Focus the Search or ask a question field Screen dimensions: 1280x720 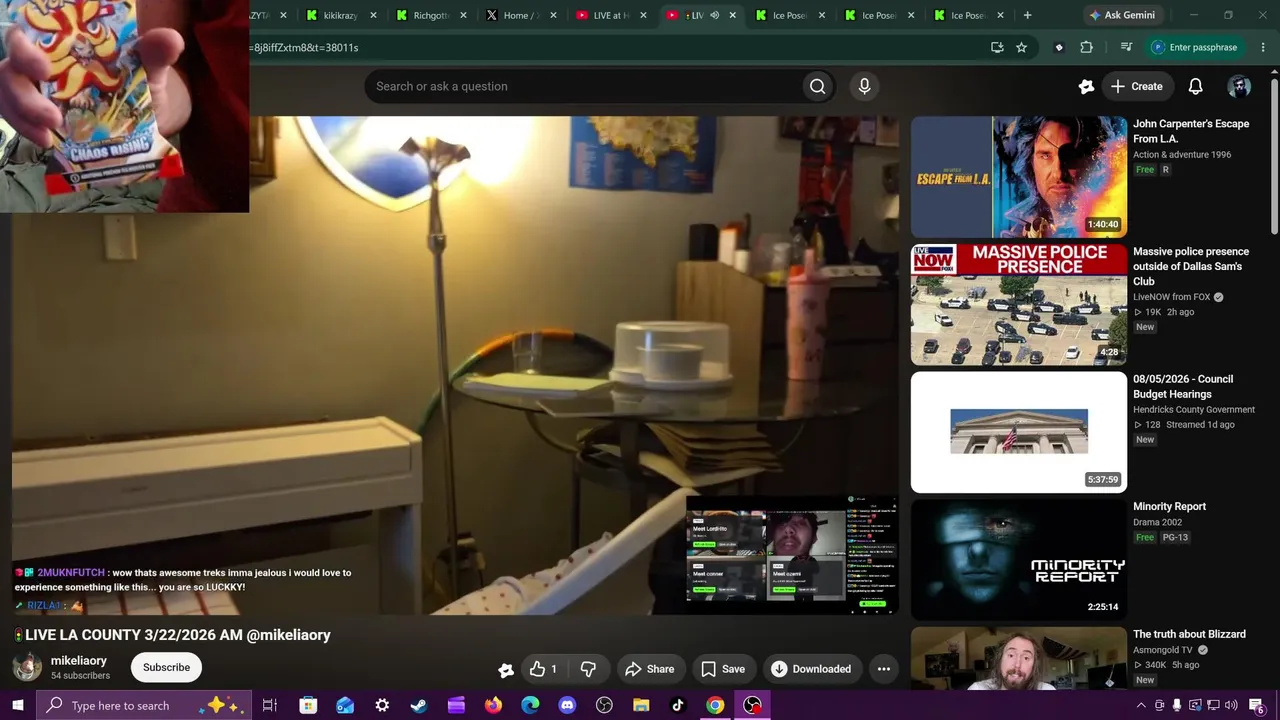coord(583,86)
